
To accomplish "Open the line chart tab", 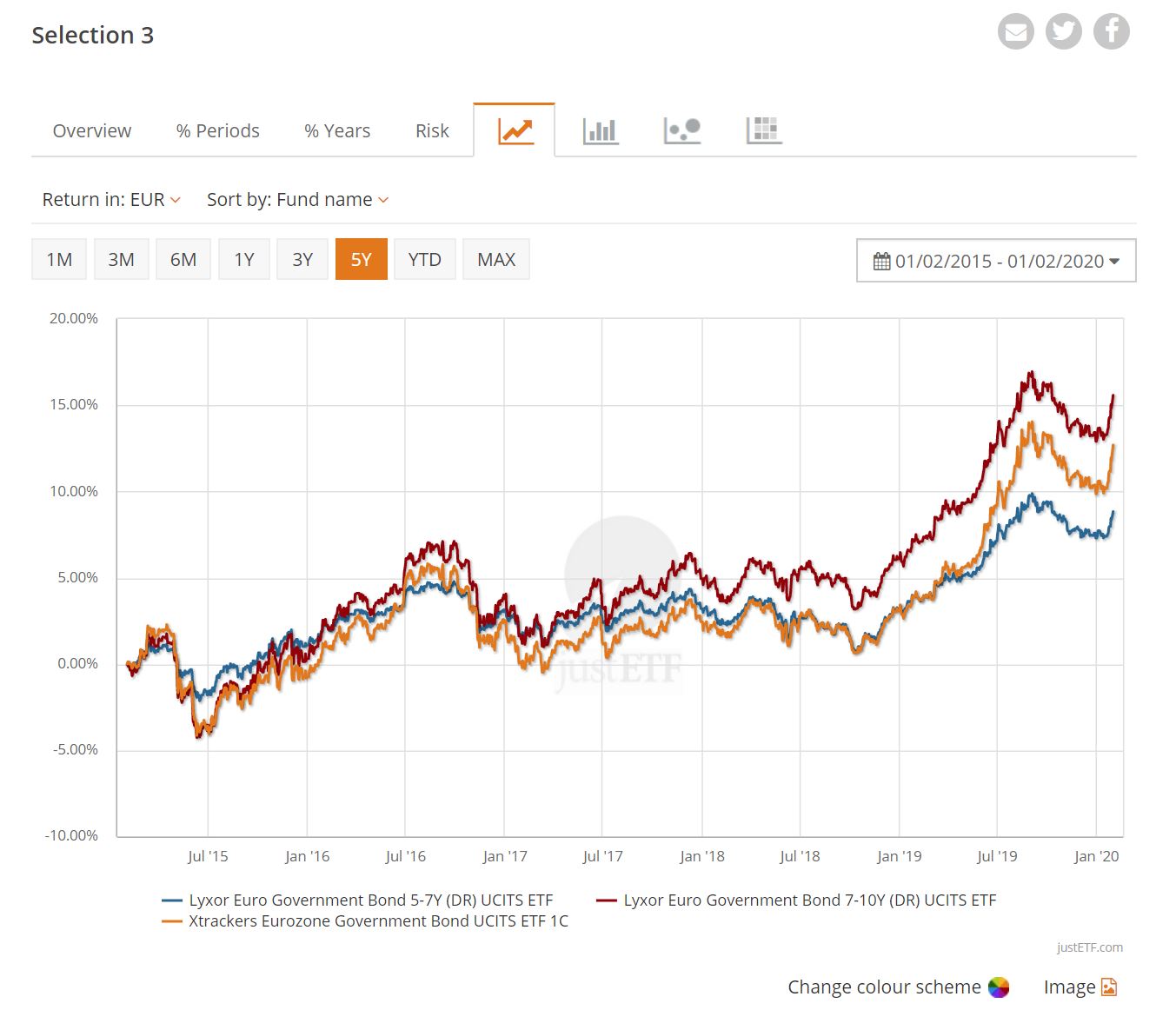I will coord(515,131).
